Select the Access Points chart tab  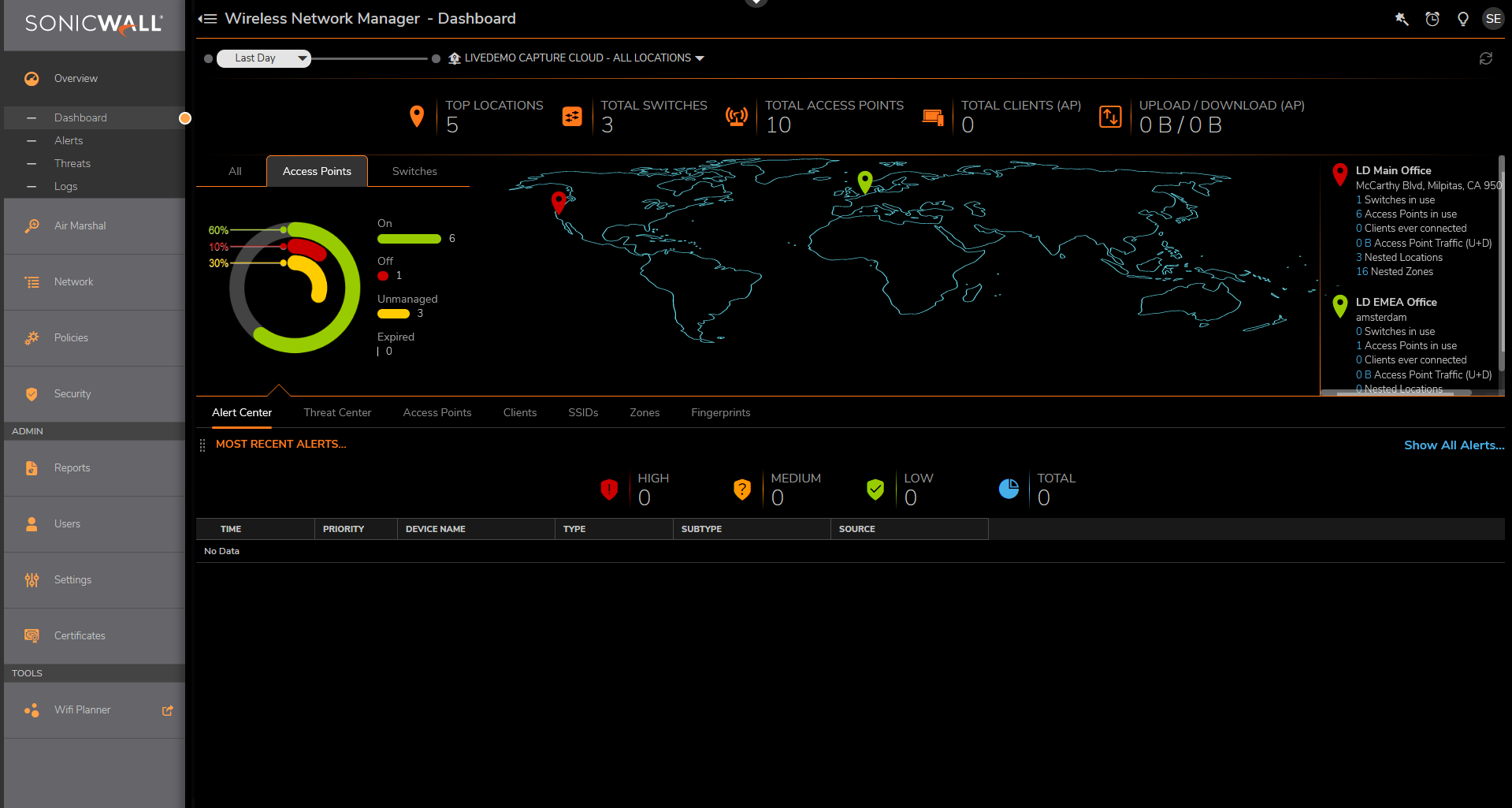(x=317, y=171)
